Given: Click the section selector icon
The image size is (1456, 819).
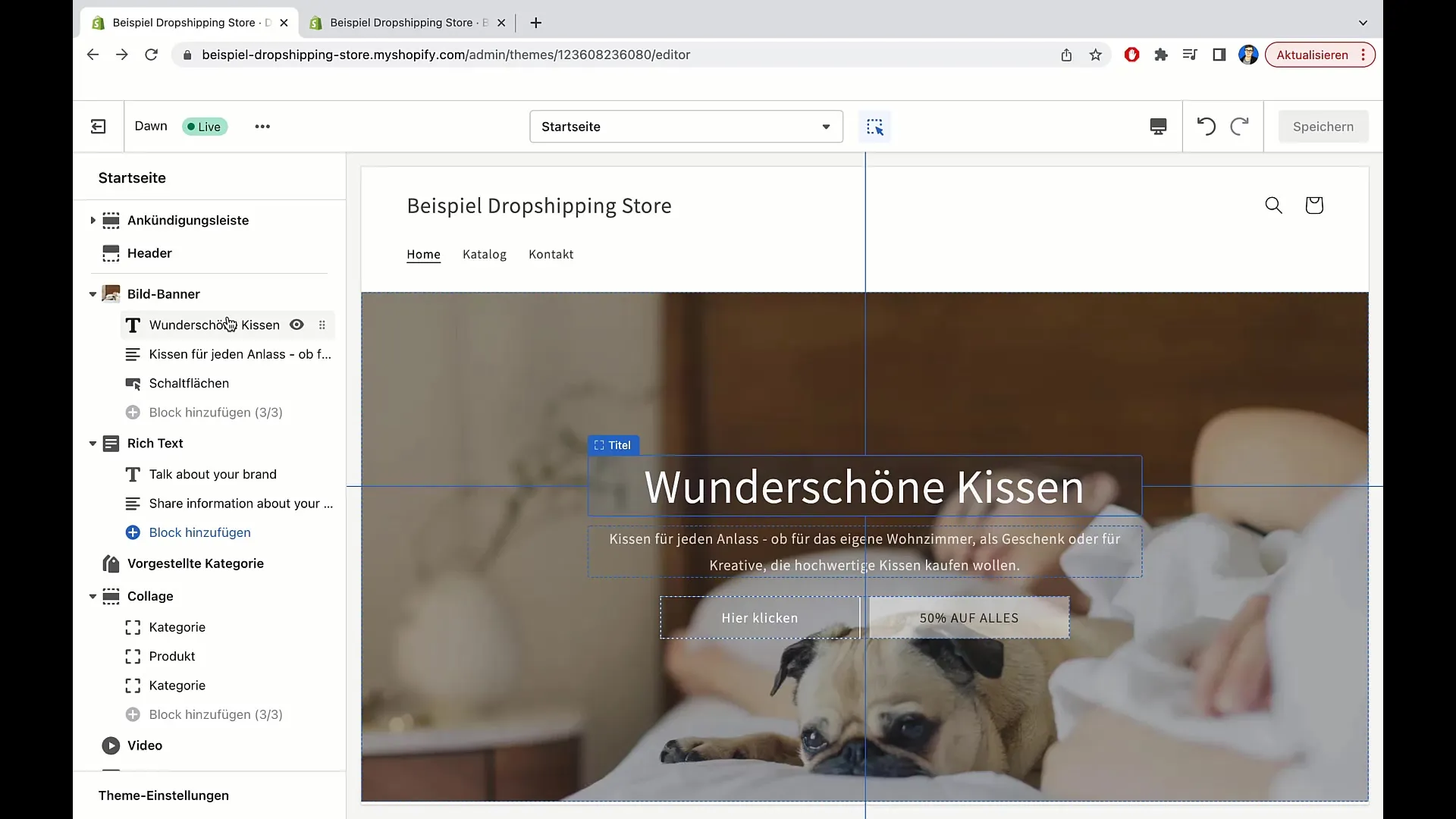Looking at the screenshot, I should (x=875, y=126).
